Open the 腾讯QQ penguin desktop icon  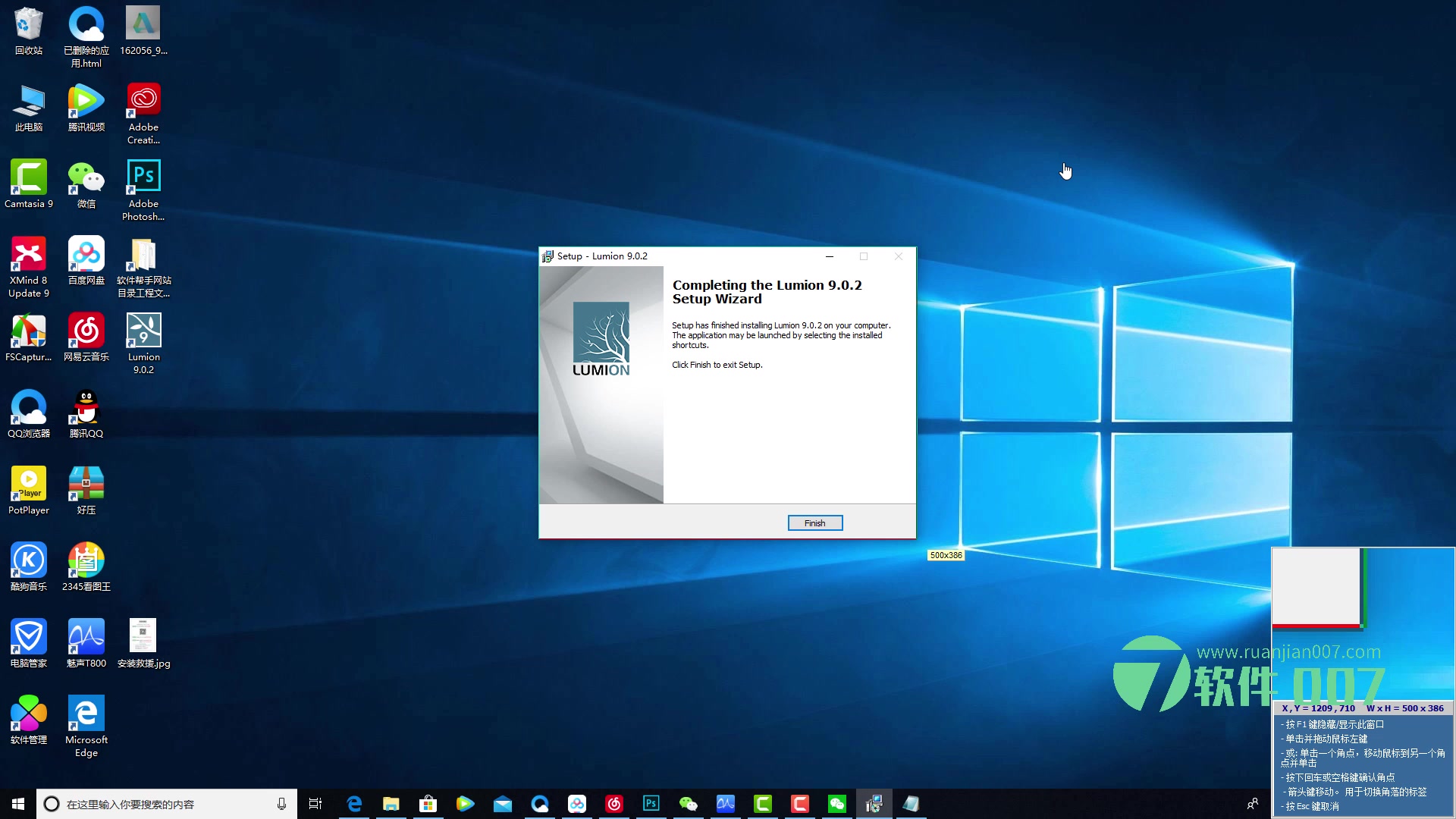pos(86,409)
